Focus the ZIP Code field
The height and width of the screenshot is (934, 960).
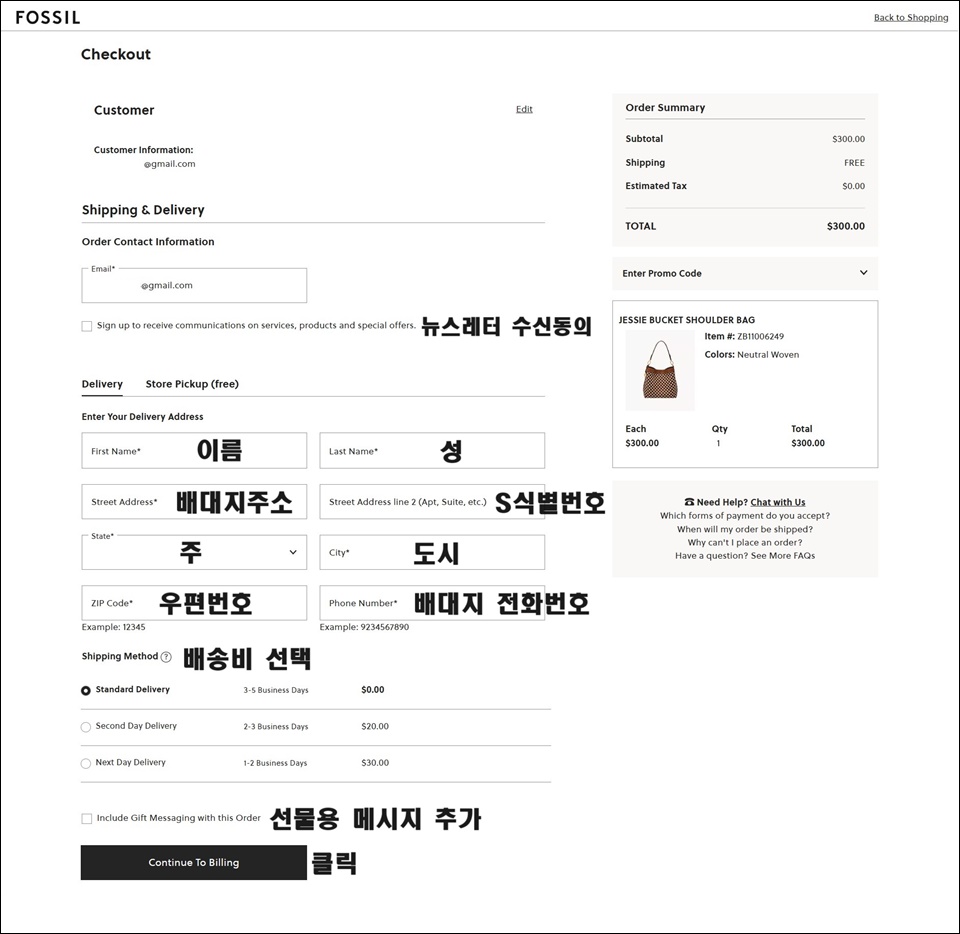click(194, 603)
